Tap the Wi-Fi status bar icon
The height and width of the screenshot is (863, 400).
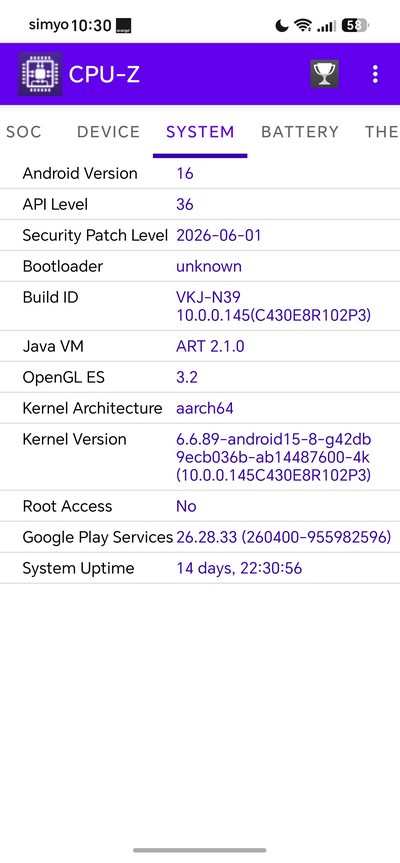click(x=303, y=25)
